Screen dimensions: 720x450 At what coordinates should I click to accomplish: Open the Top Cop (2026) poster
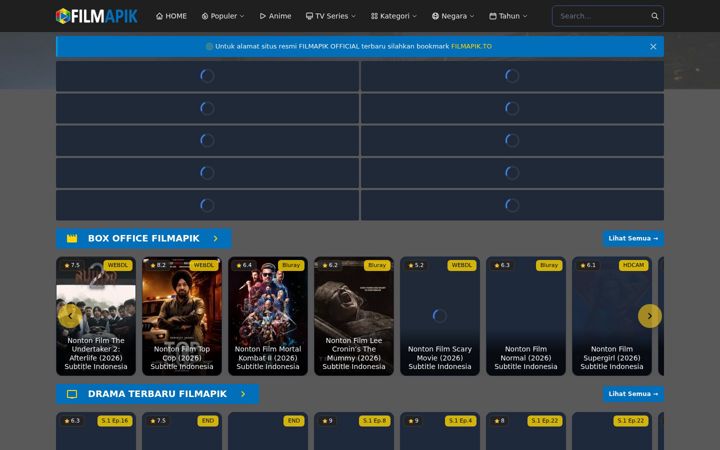tap(182, 316)
